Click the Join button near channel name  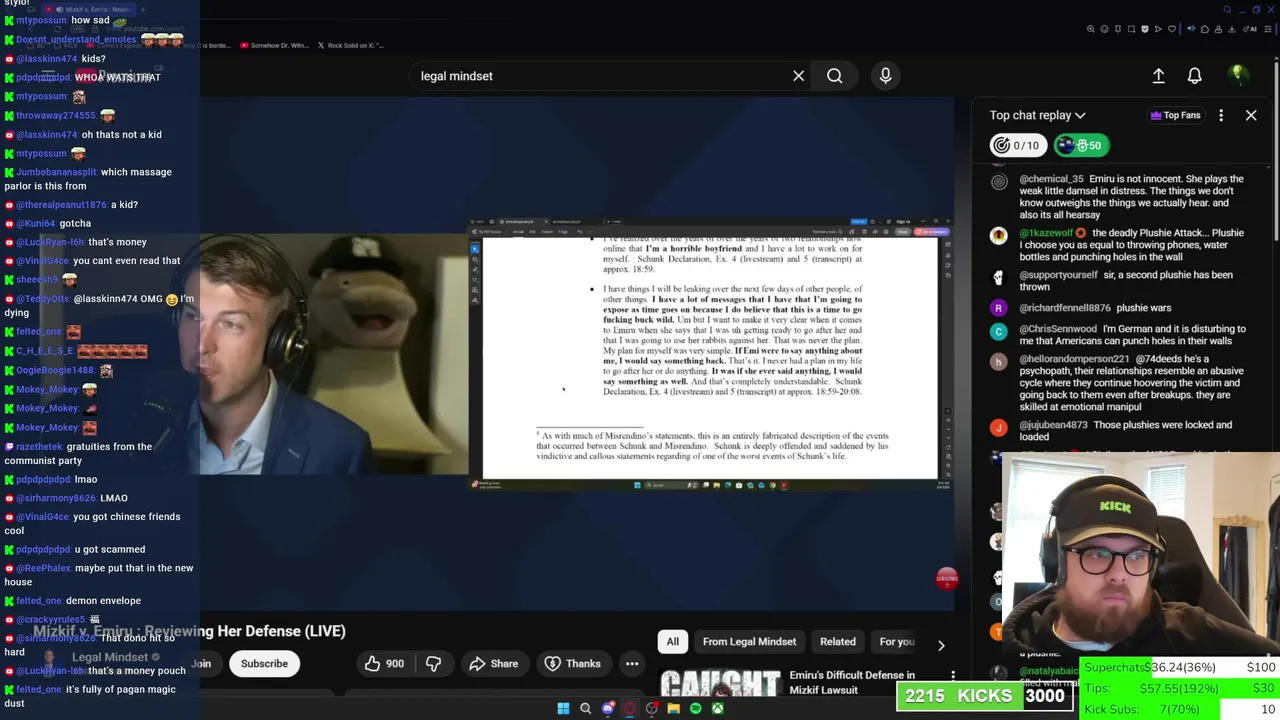coord(201,664)
